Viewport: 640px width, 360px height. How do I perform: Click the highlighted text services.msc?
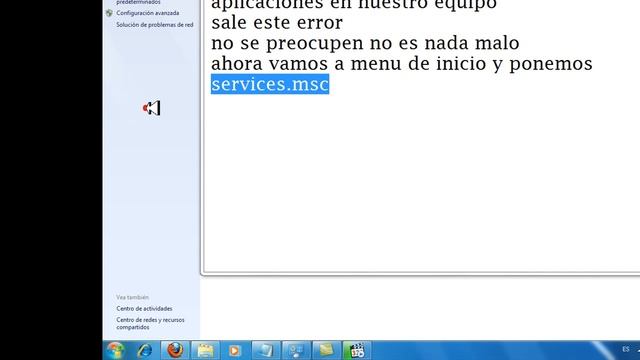[x=270, y=84]
